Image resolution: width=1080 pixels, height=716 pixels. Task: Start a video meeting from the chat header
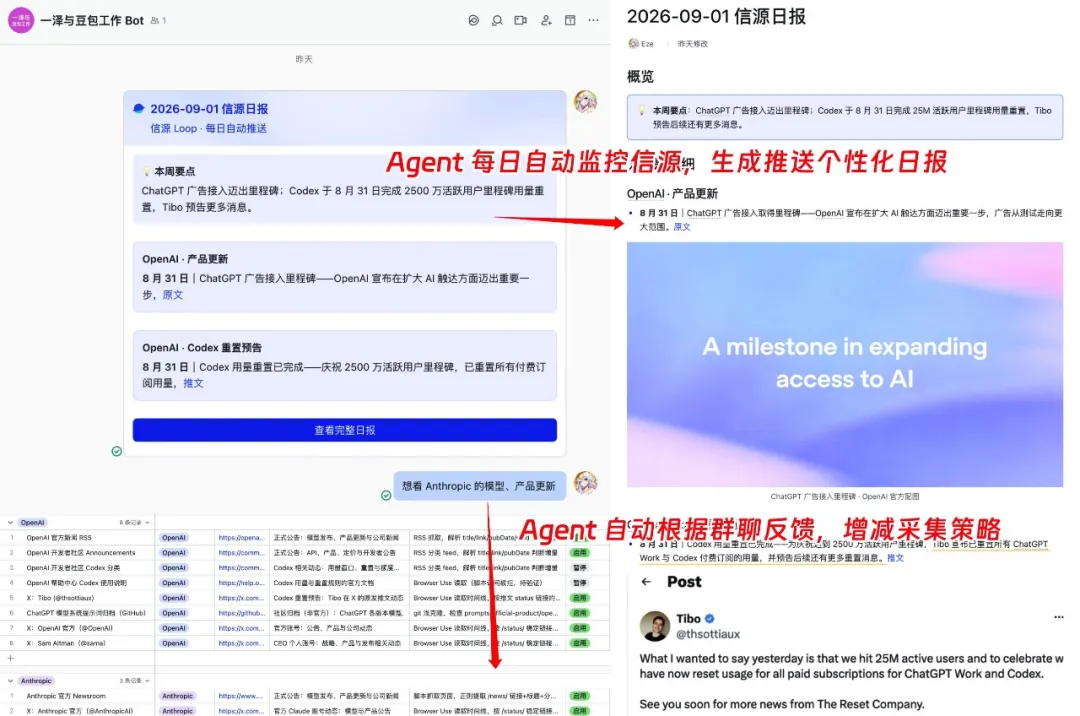521,21
